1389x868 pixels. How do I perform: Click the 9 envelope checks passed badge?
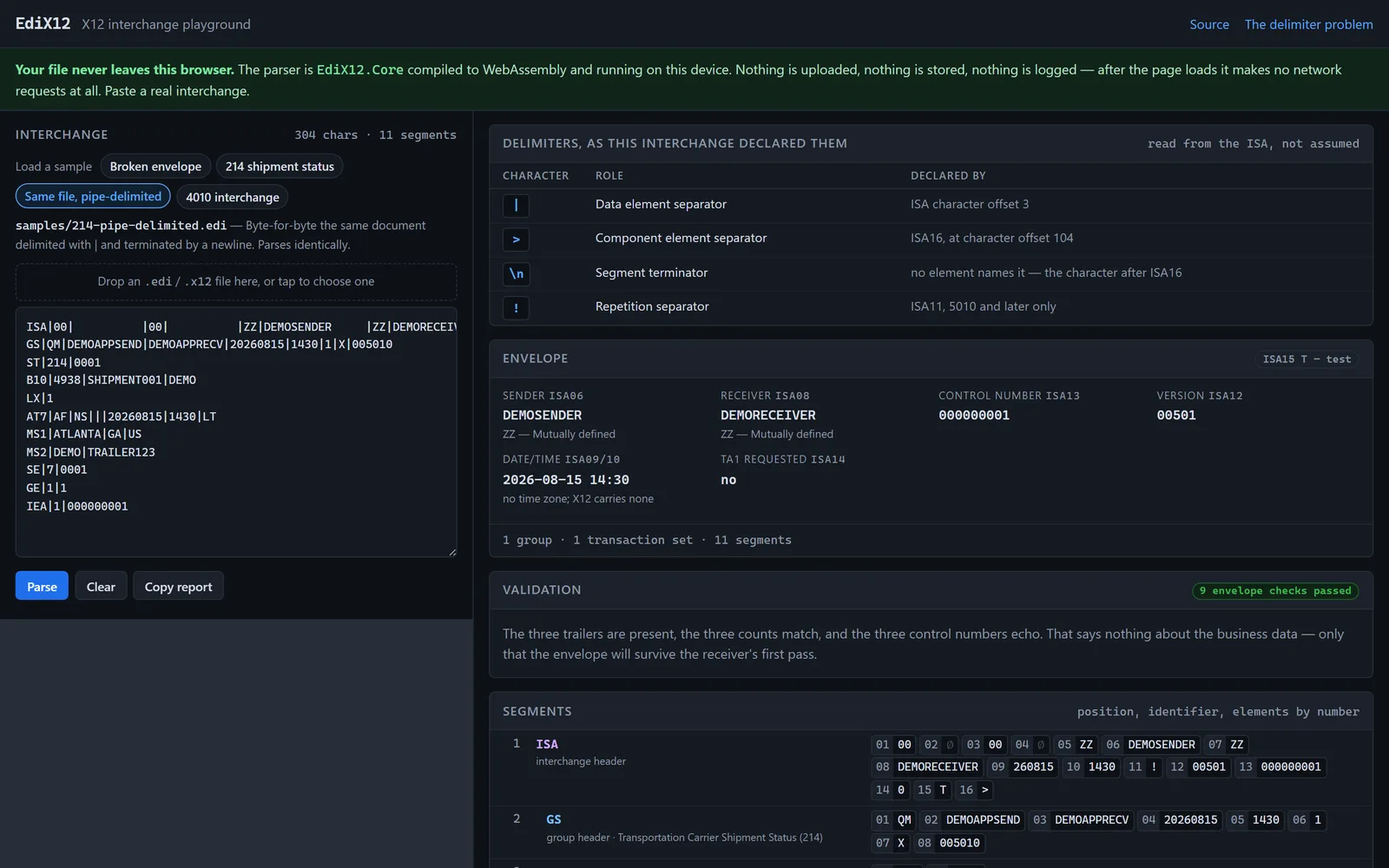1275,590
